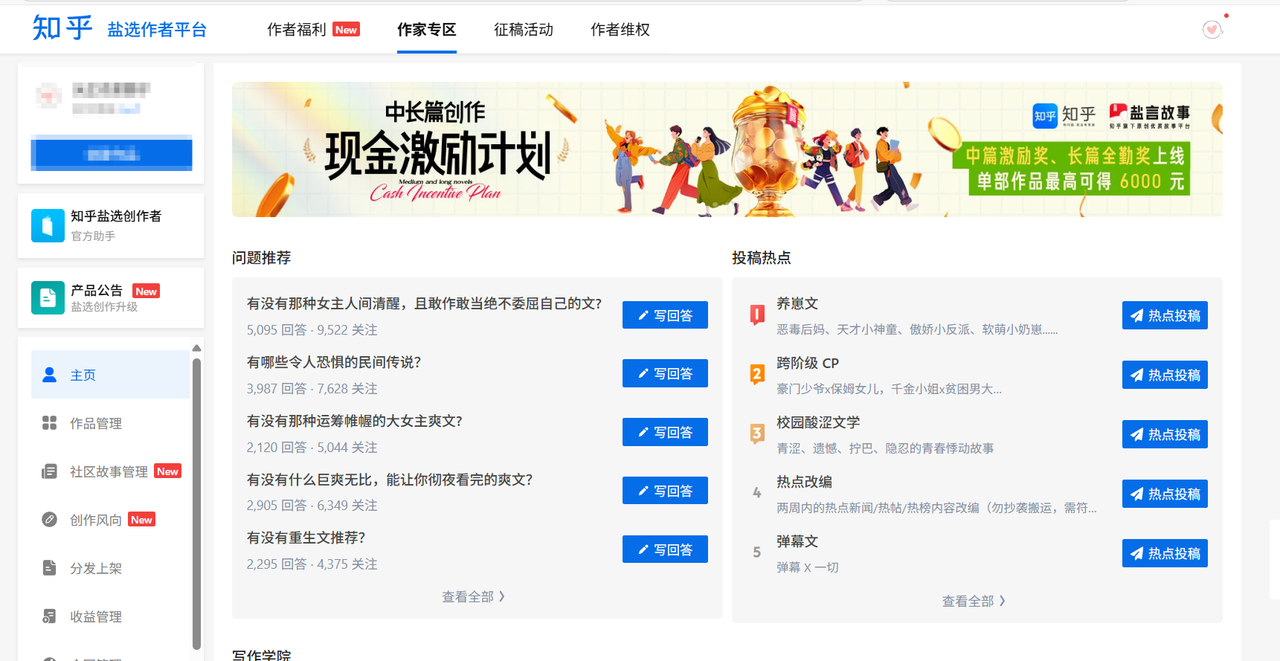This screenshot has height=661, width=1280.
Task: Click 热点投稿 for 跨阶级 CP
Action: 1165,375
